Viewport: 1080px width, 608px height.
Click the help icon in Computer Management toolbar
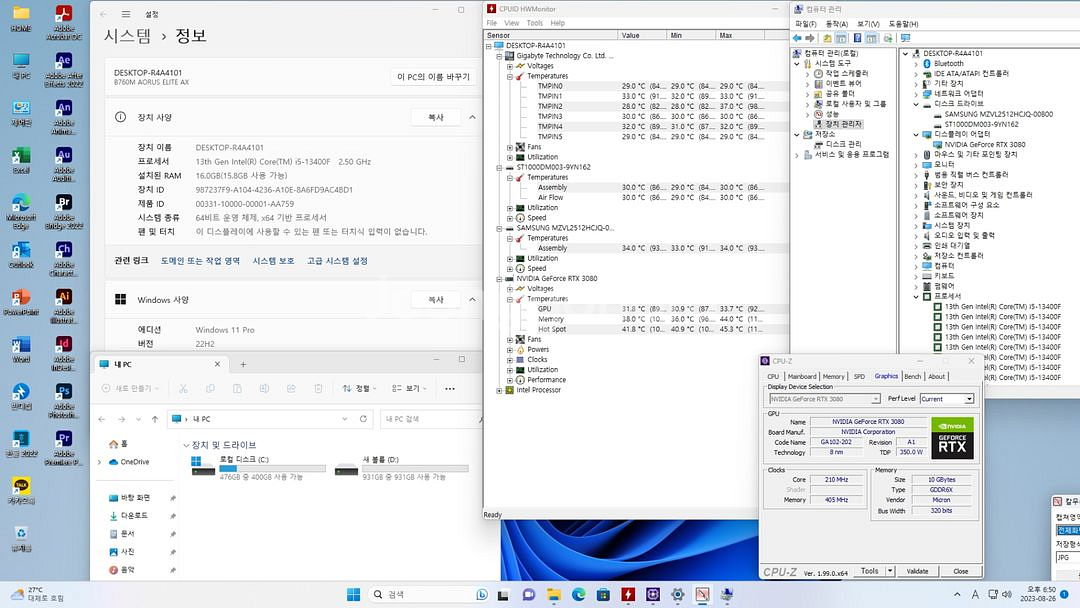coord(857,38)
